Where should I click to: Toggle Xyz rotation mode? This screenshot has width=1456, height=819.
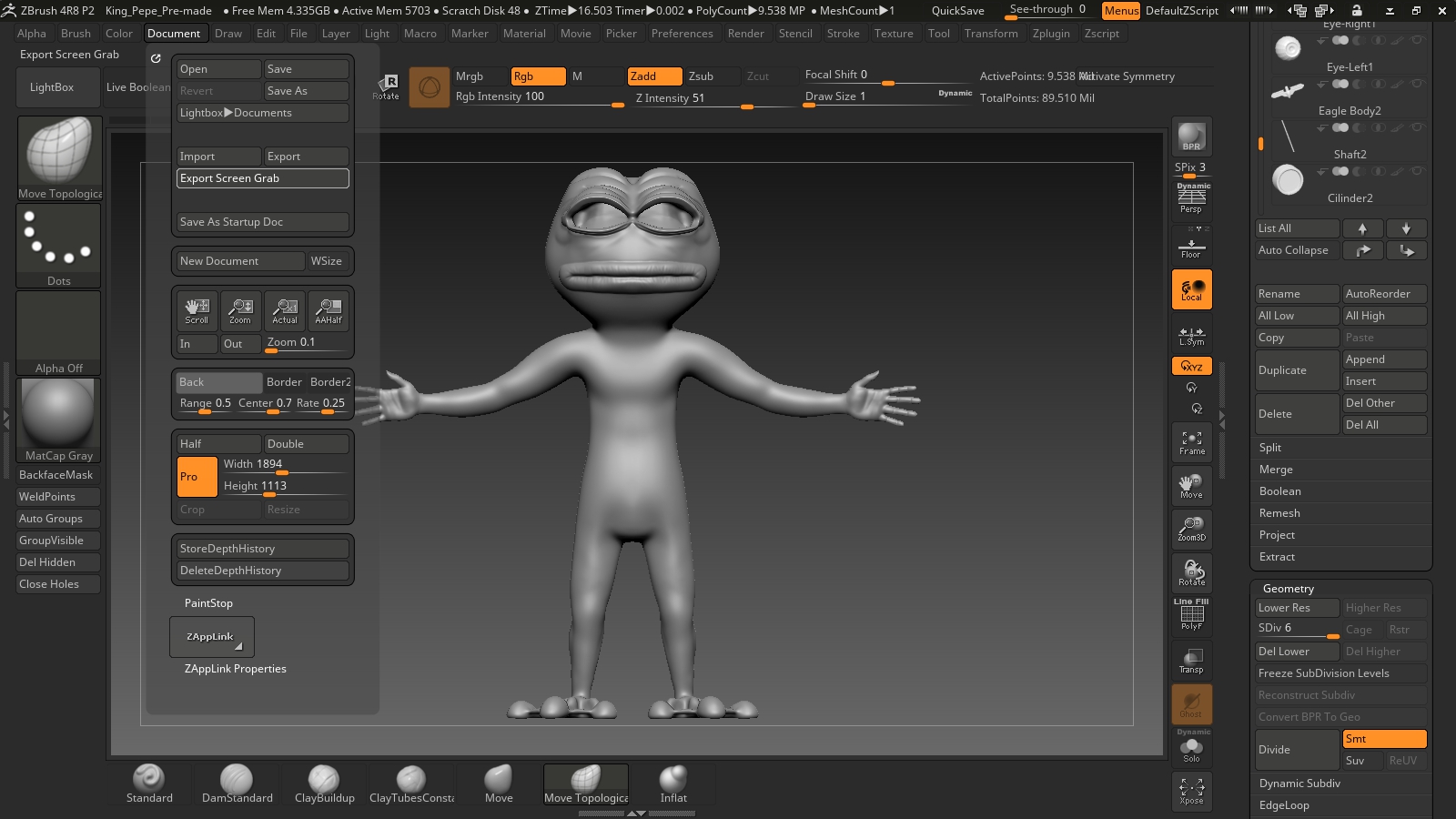(x=1191, y=366)
